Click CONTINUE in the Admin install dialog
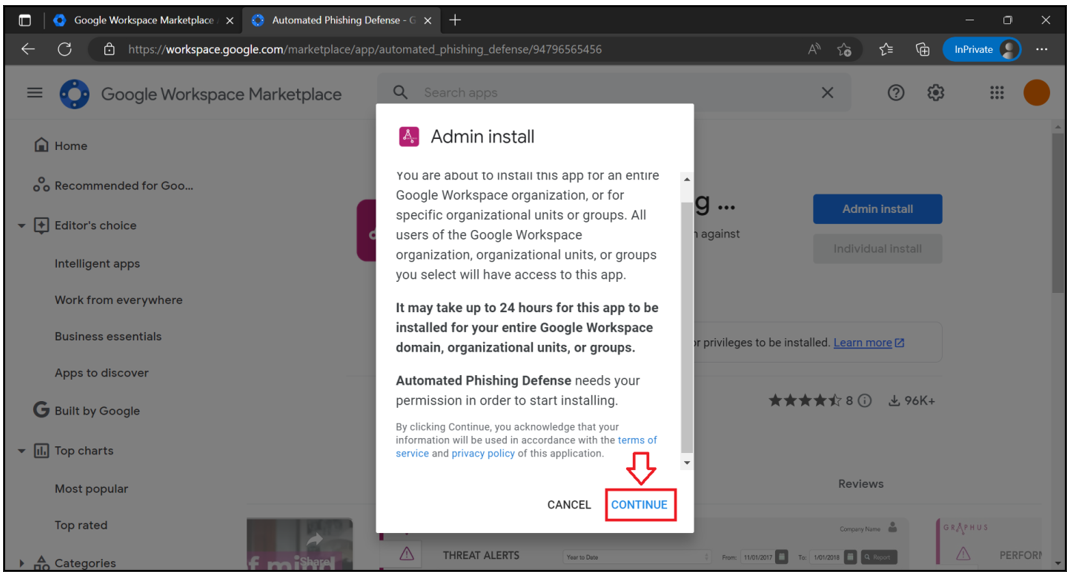 (x=639, y=505)
